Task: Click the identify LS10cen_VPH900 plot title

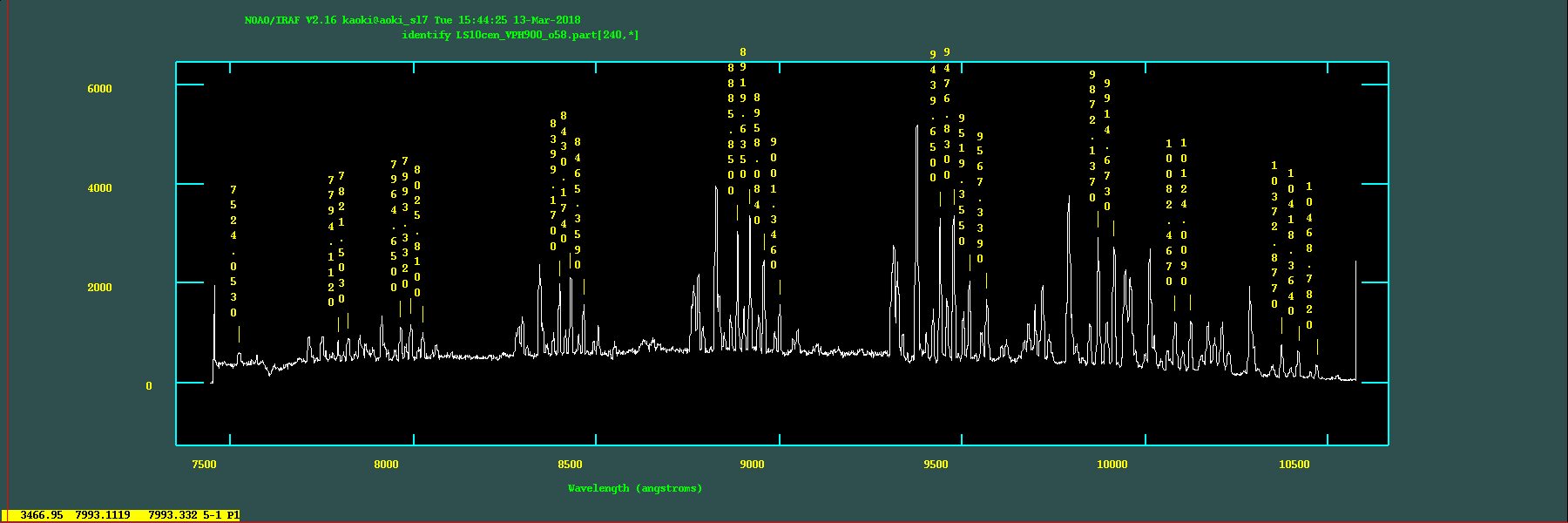Action: pyautogui.click(x=520, y=35)
